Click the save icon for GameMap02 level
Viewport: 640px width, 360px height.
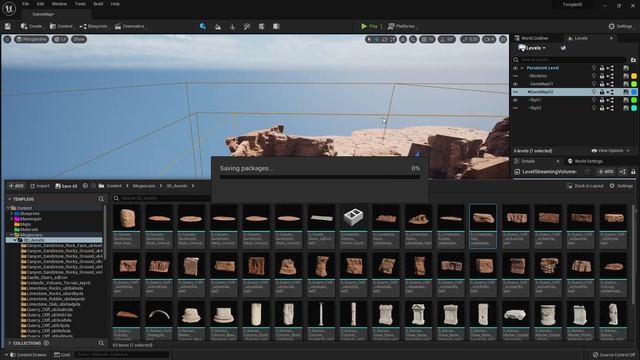(626, 92)
